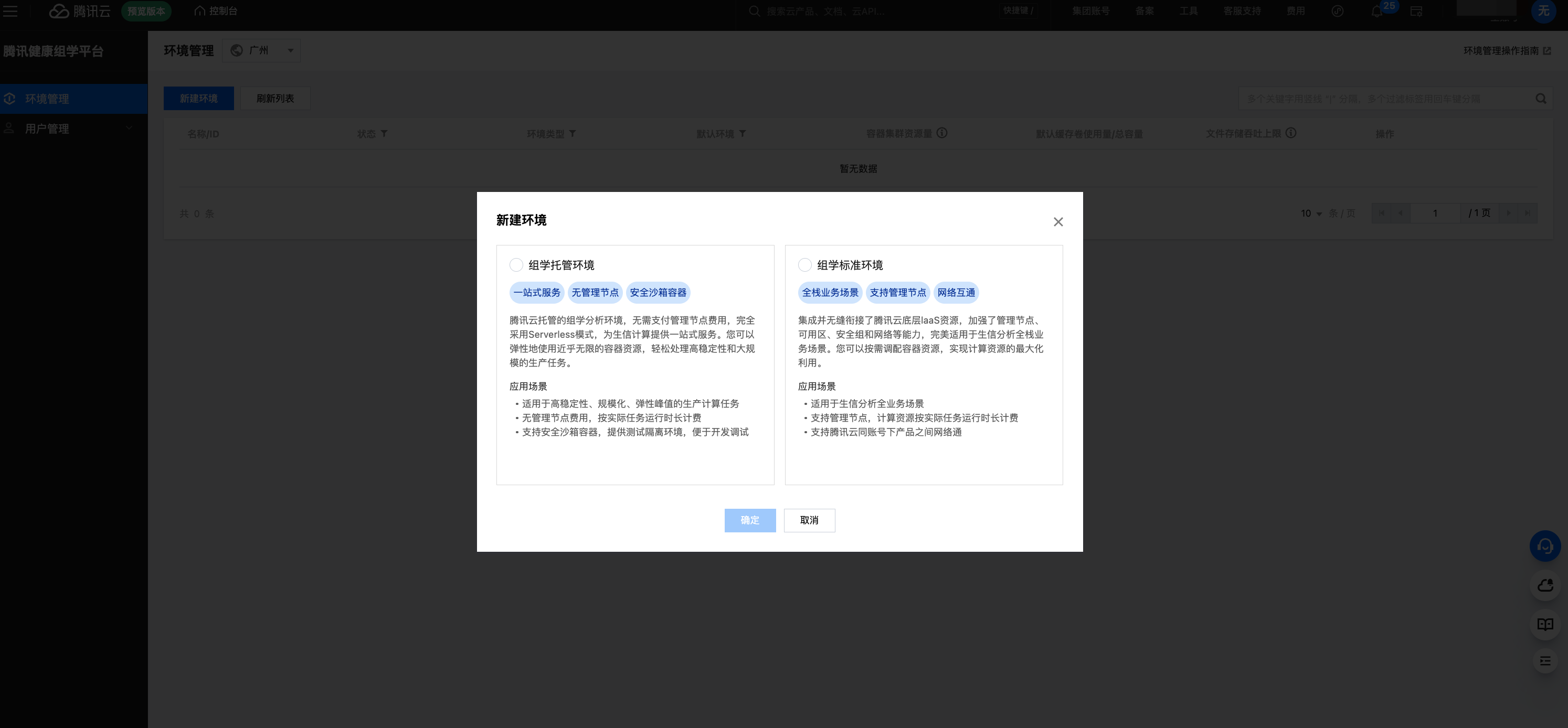Close the 新建环境 dialog with X icon
Image resolution: width=1568 pixels, height=728 pixels.
click(1058, 222)
